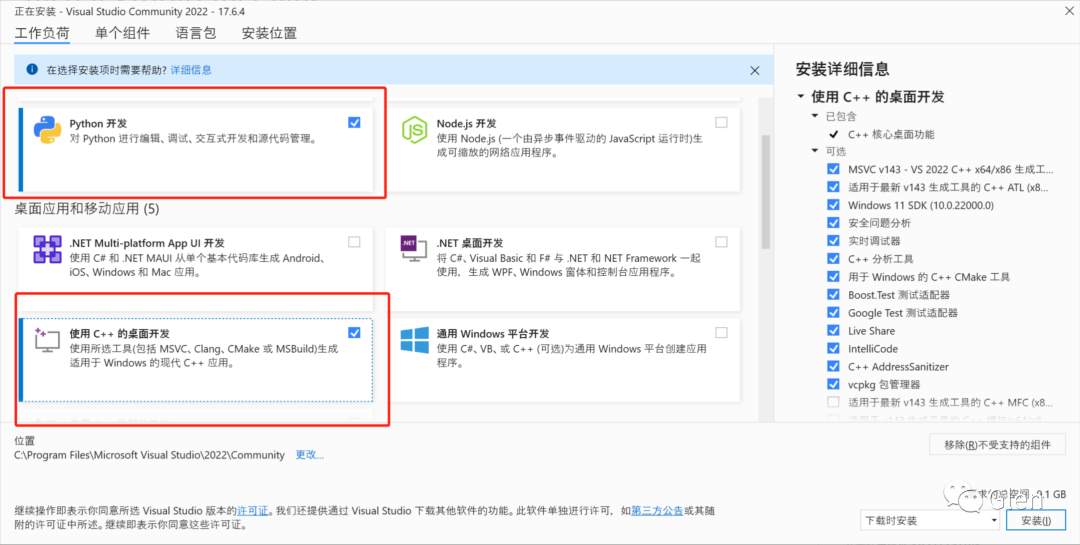The width and height of the screenshot is (1080, 545).
Task: Check the 通用 Windows 平台开发 checkbox
Action: click(x=721, y=333)
